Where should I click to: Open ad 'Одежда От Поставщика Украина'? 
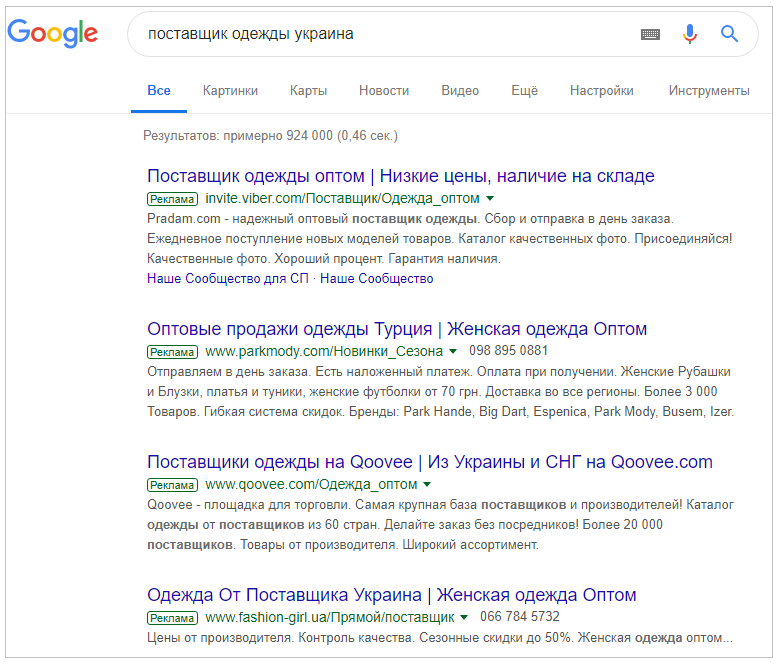[x=391, y=595]
